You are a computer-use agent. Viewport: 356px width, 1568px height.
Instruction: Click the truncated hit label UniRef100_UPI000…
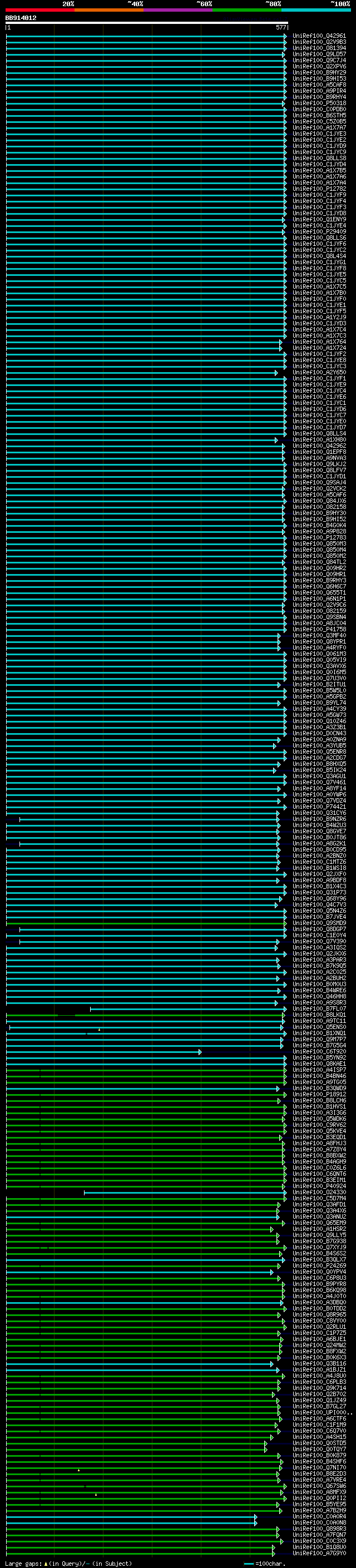click(322, 1412)
